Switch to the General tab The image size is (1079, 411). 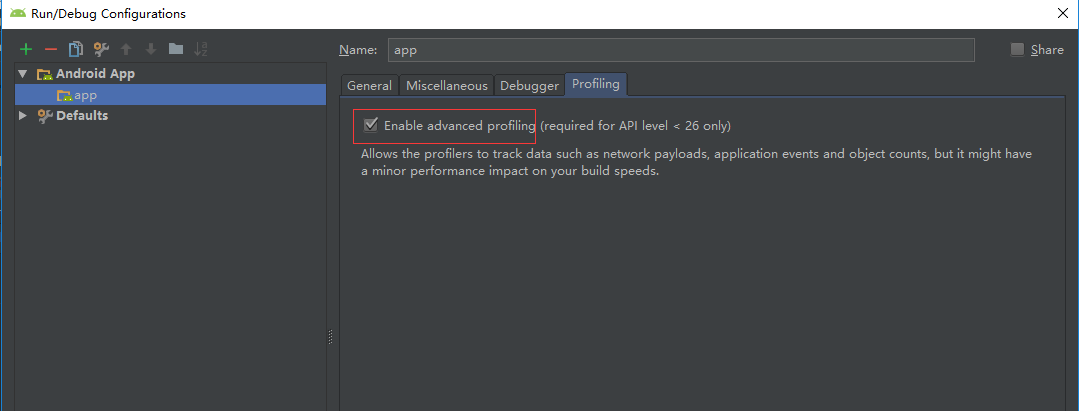point(369,86)
